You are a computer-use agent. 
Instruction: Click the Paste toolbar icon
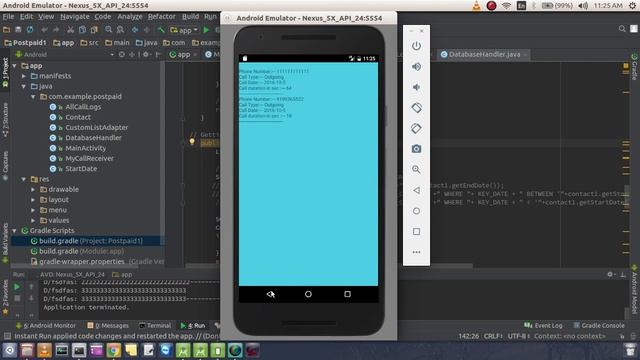pos(94,30)
